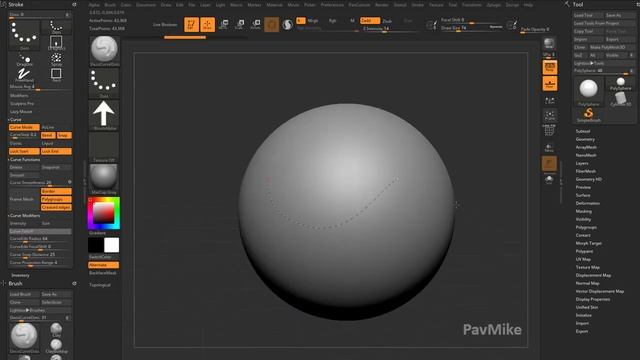
Task: Toggle Curve Mode in Stroke palette
Action: tap(24, 127)
